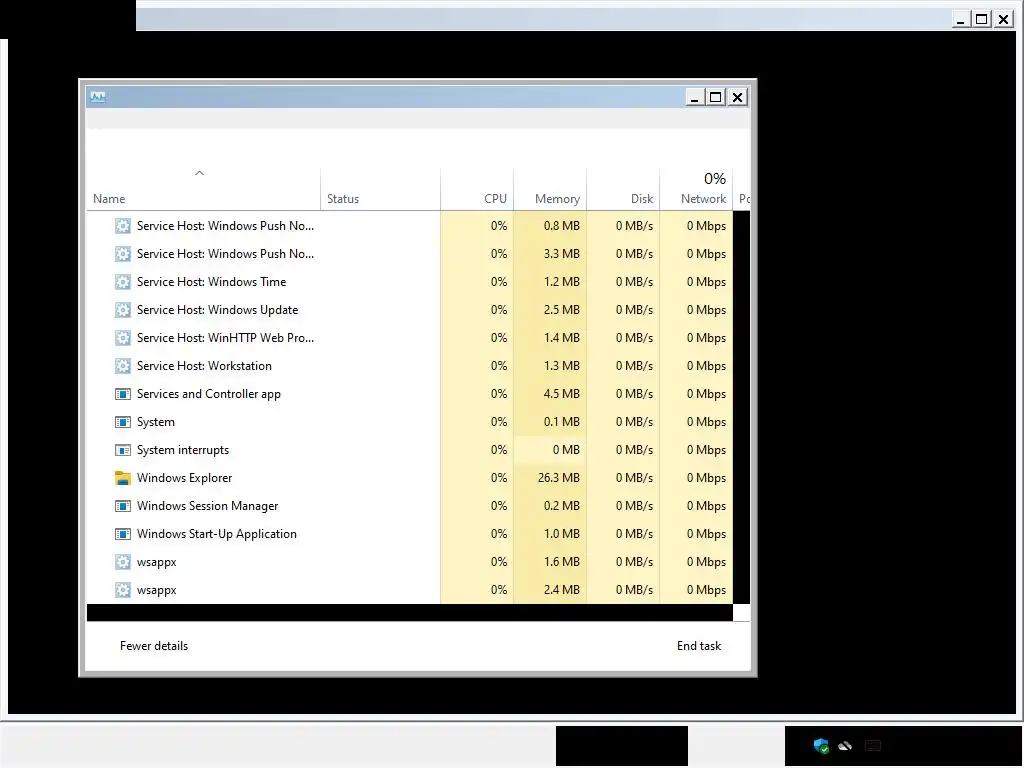1024x768 pixels.
Task: Click the Service Host: Workstation gear icon
Action: (122, 366)
